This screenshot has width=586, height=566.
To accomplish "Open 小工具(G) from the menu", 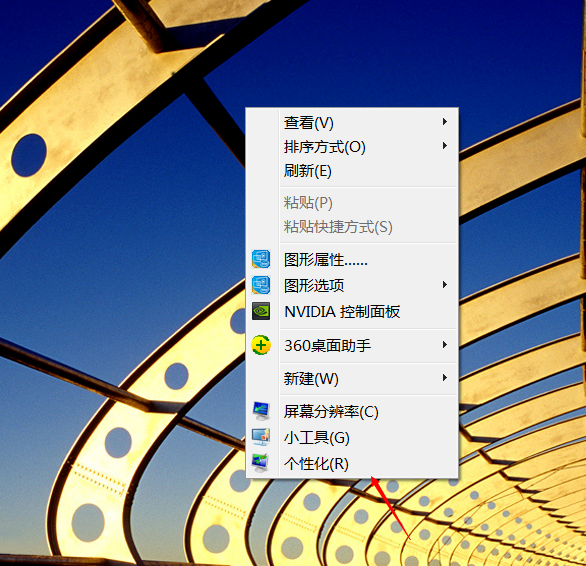I will (x=351, y=437).
